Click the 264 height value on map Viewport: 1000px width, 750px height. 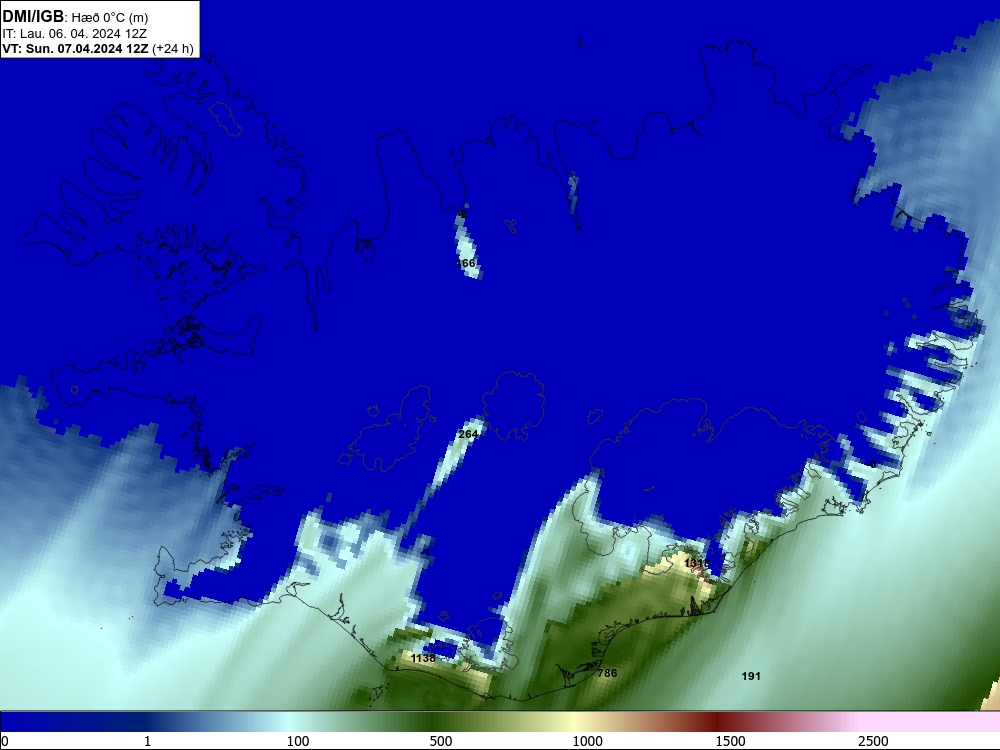pyautogui.click(x=468, y=434)
